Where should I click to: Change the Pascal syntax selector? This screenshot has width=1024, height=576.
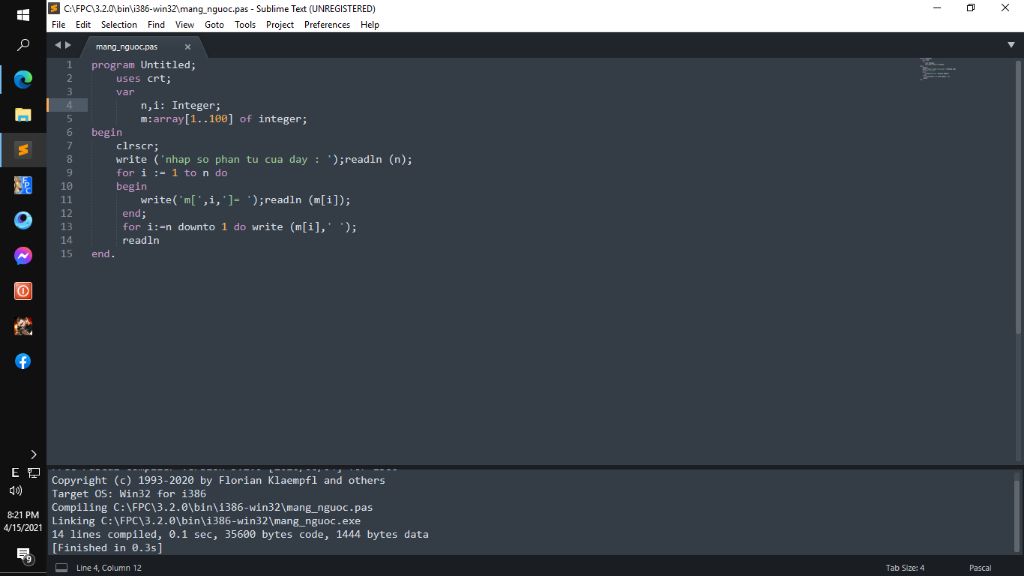click(x=980, y=568)
